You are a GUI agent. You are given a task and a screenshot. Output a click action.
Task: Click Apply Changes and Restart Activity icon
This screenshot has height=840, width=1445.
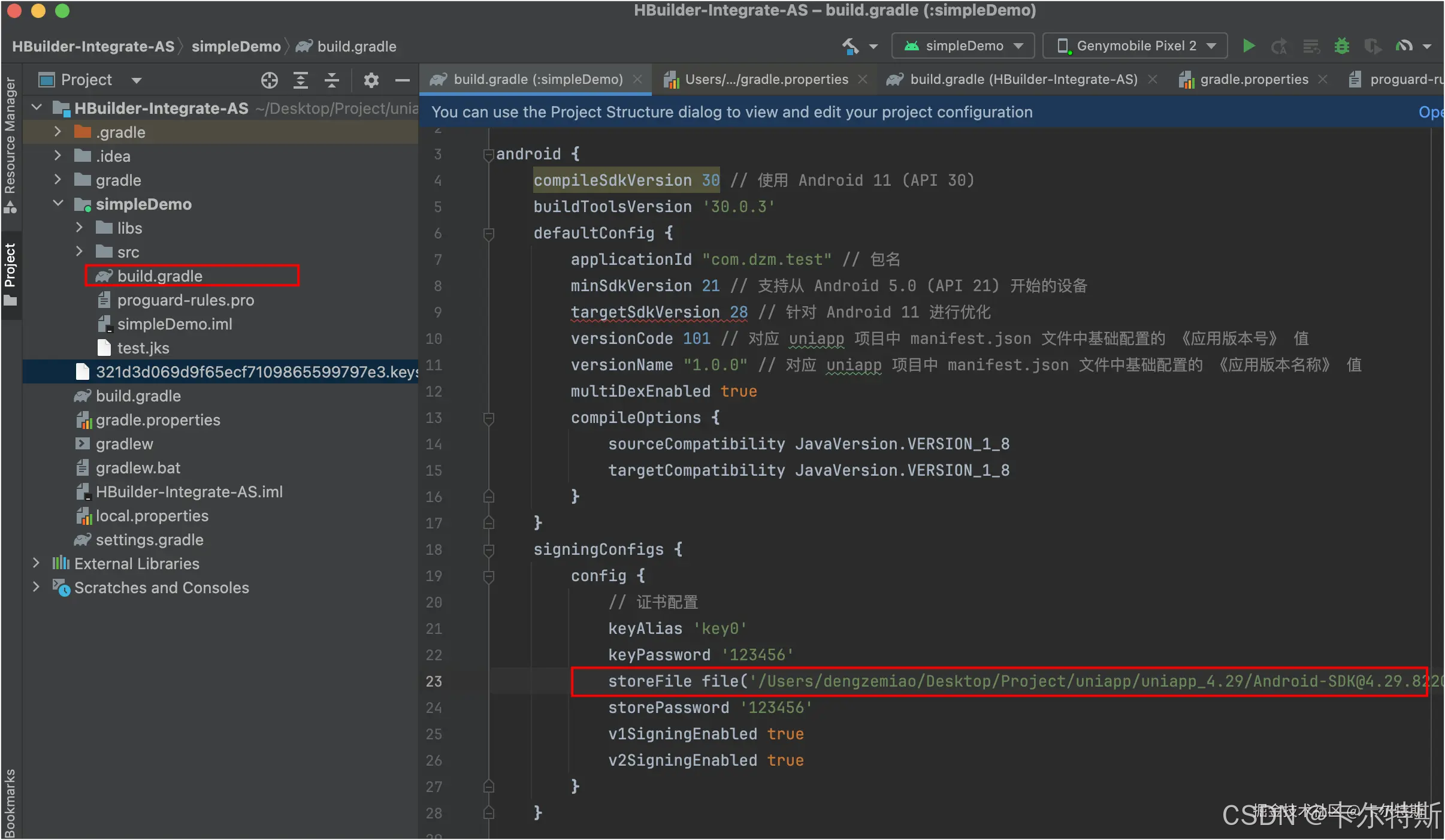click(1279, 46)
